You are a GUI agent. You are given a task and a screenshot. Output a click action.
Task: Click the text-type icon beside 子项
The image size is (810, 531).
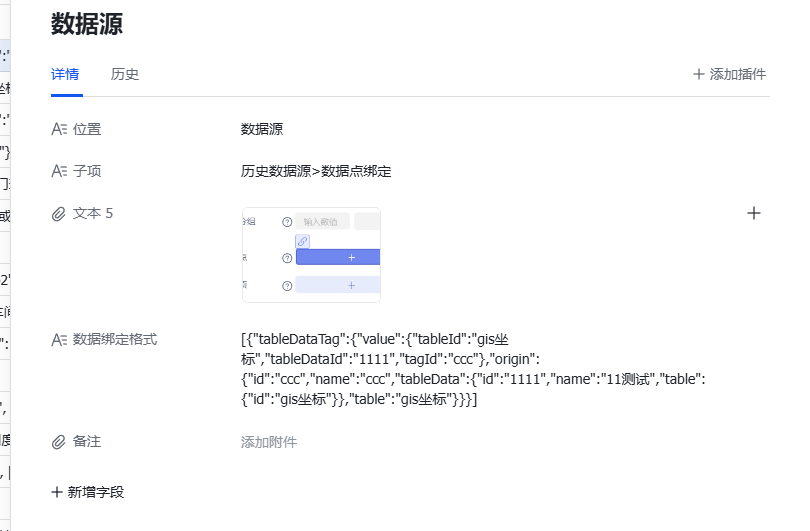point(58,171)
